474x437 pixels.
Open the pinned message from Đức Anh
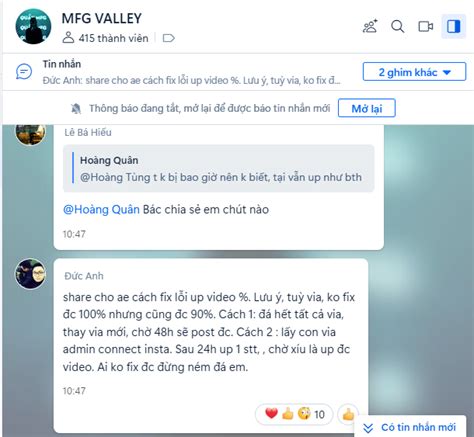191,72
